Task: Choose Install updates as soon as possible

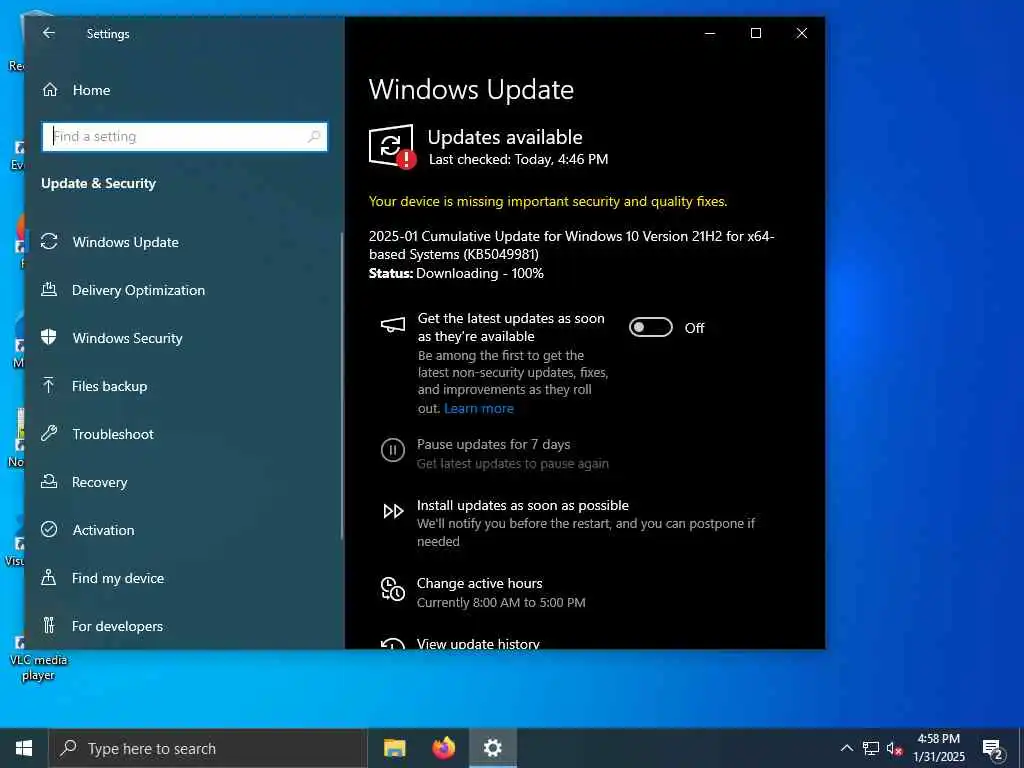Action: point(522,505)
